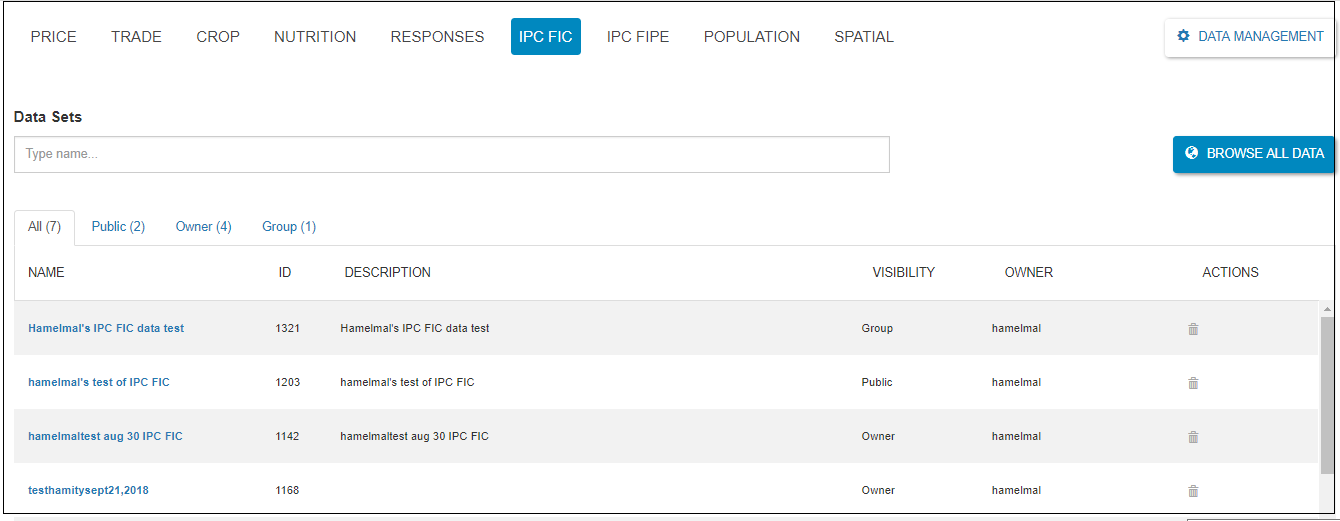
Task: Switch to the TRADE tab
Action: [x=136, y=37]
